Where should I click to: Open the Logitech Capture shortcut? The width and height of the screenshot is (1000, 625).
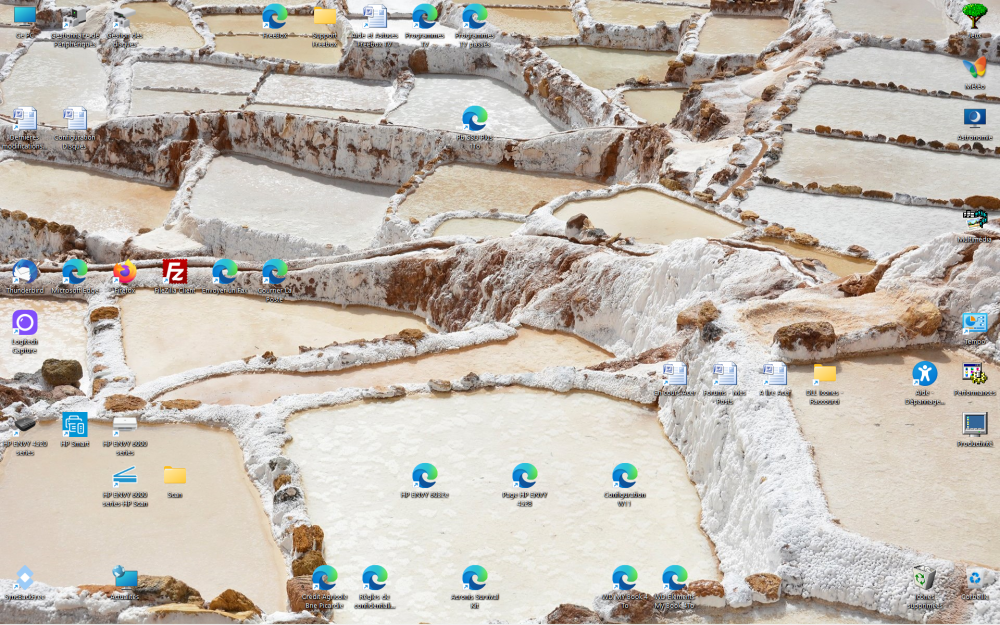tap(25, 323)
